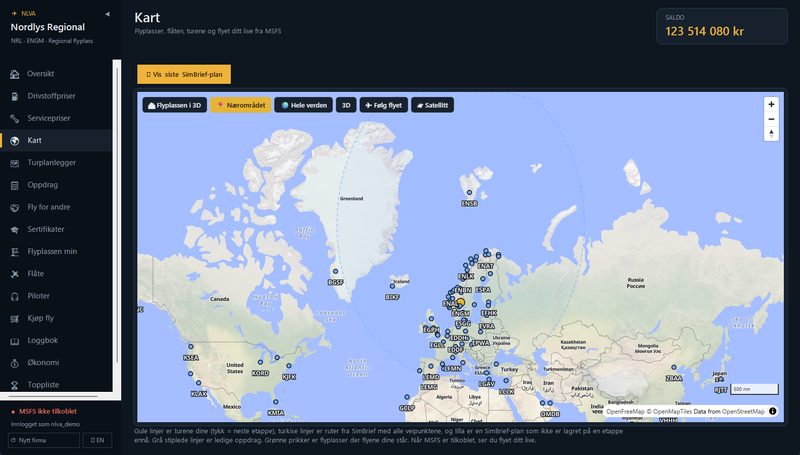
Task: Switch map to Hele verden view
Action: (x=304, y=105)
